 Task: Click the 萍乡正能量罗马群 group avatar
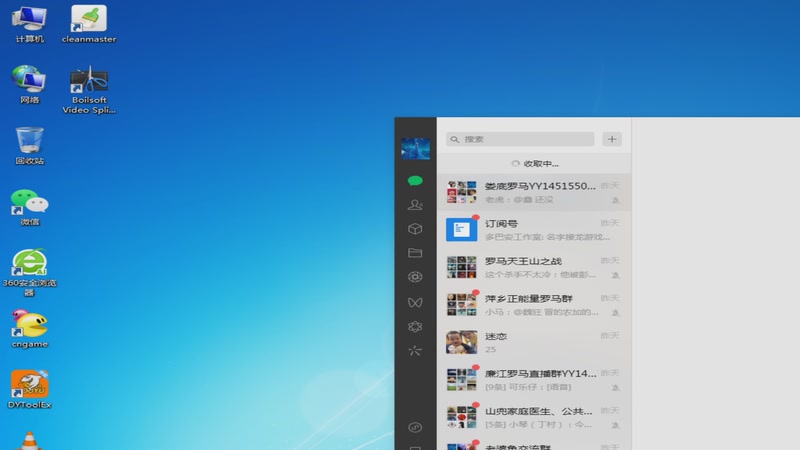[x=461, y=304]
